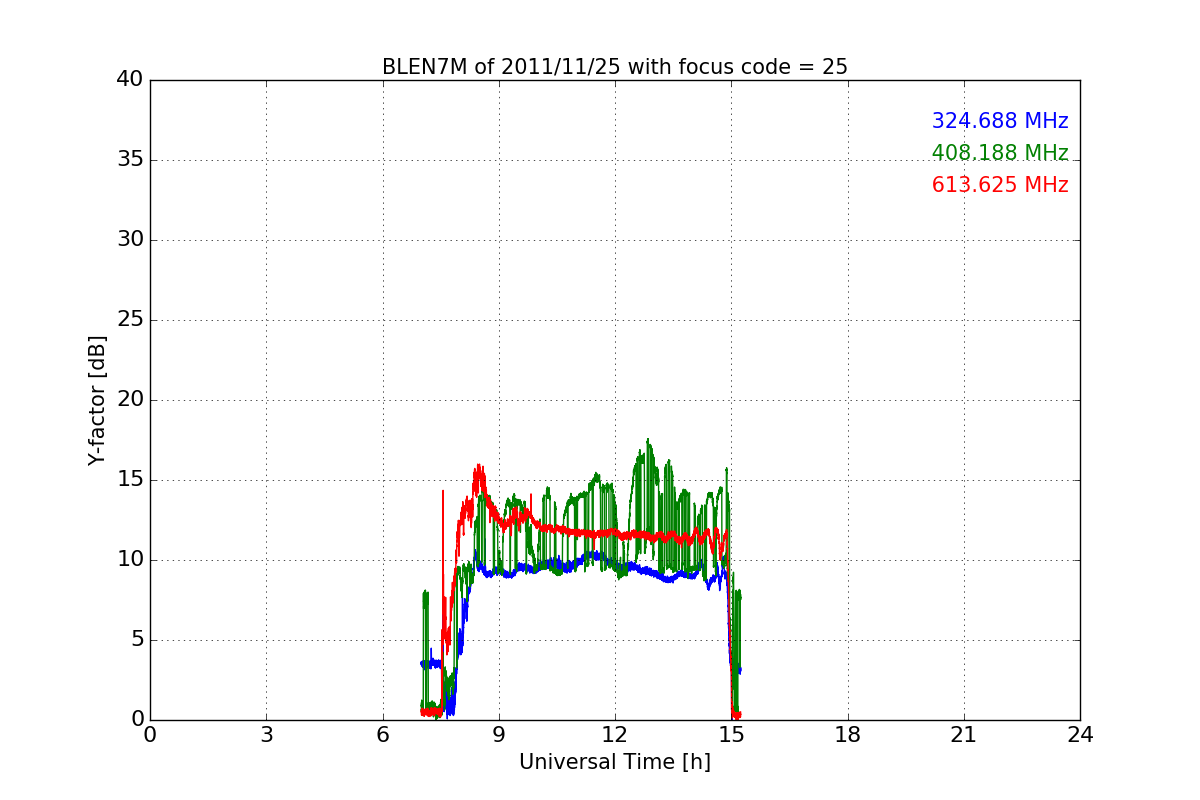Image resolution: width=1200 pixels, height=800 pixels.
Task: Click x-axis tick label '15'
Action: [731, 735]
